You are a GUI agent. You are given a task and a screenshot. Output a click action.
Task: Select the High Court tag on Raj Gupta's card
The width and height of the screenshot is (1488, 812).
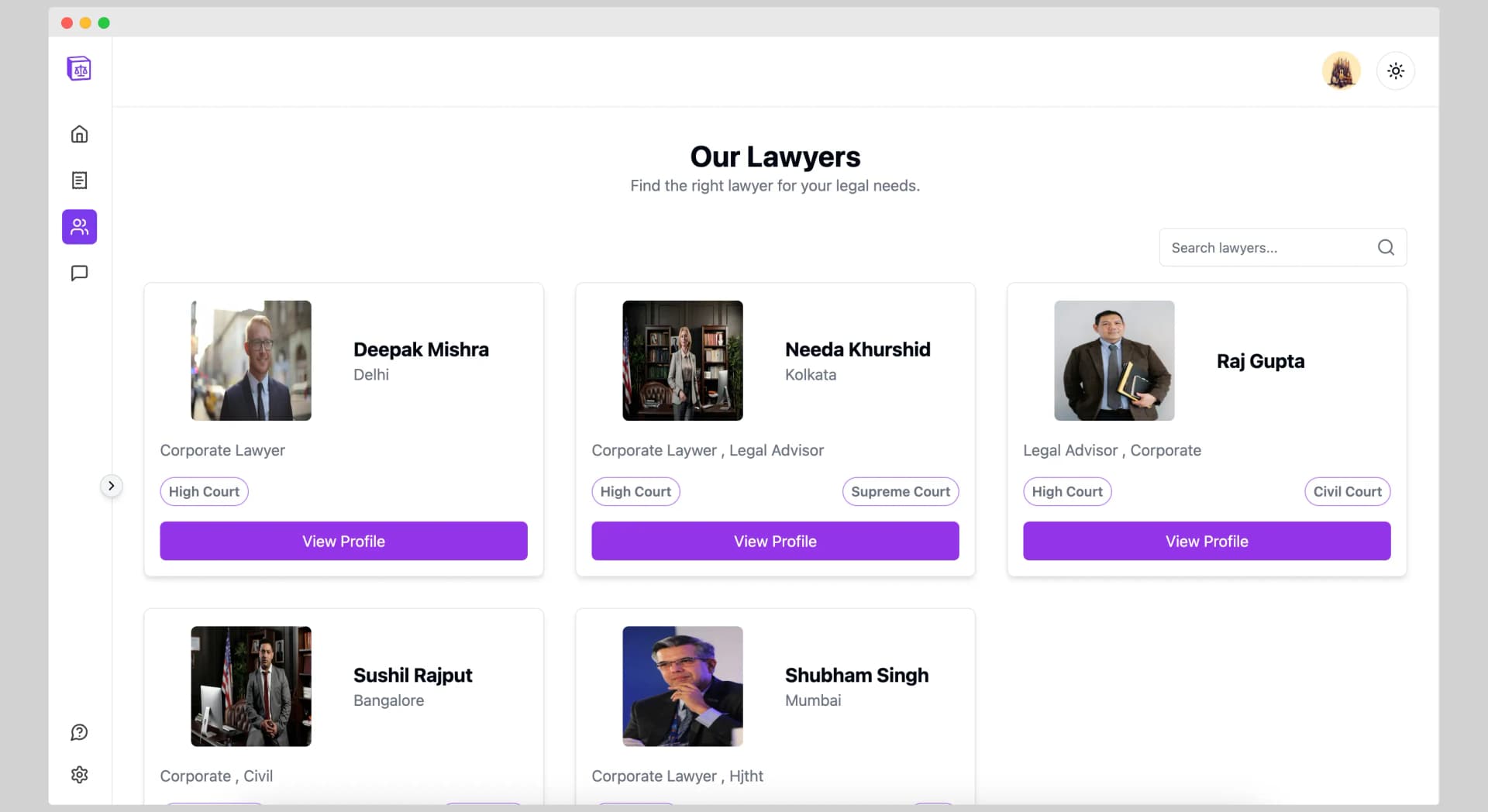click(x=1067, y=491)
